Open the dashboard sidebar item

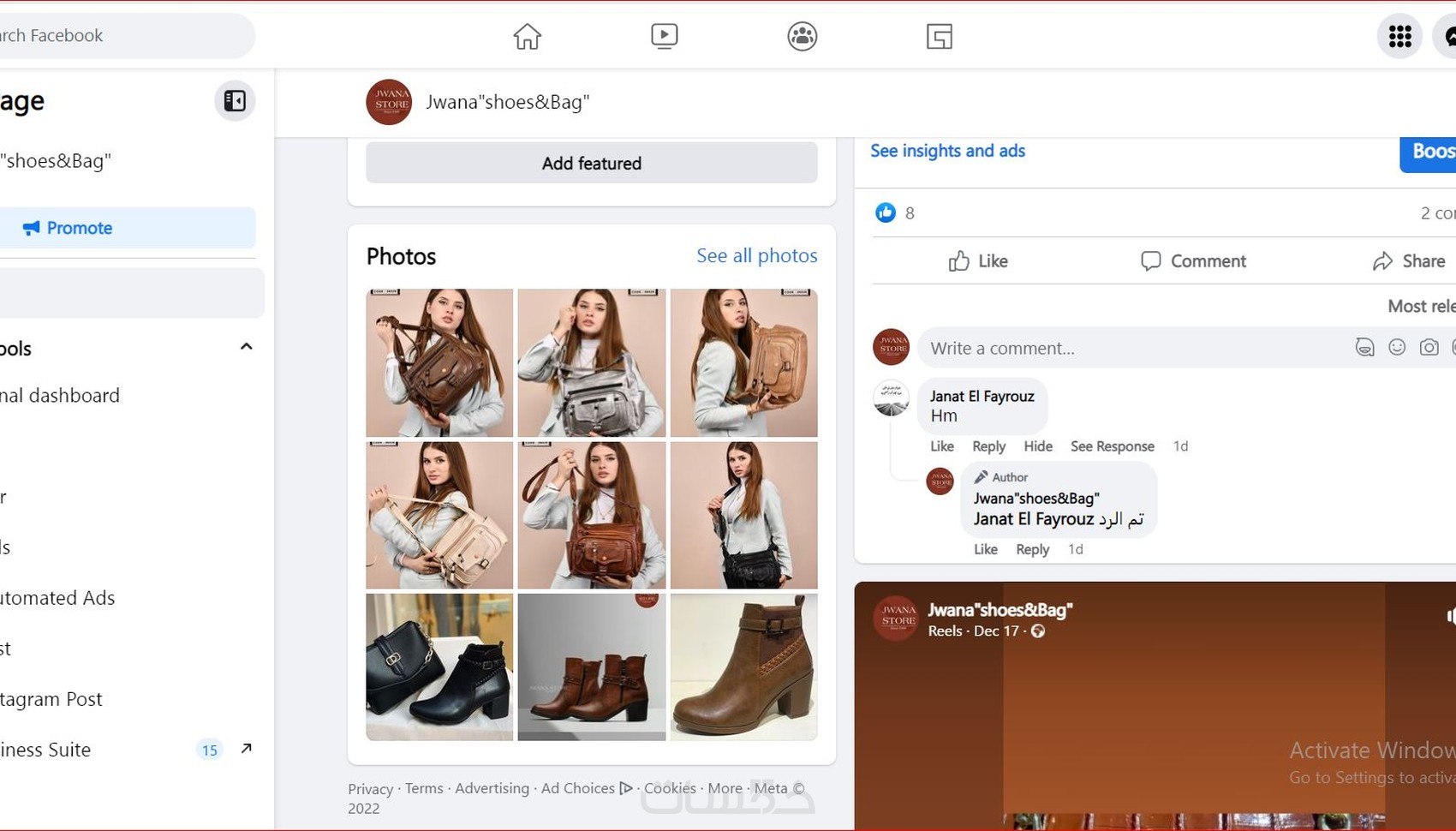pyautogui.click(x=60, y=396)
